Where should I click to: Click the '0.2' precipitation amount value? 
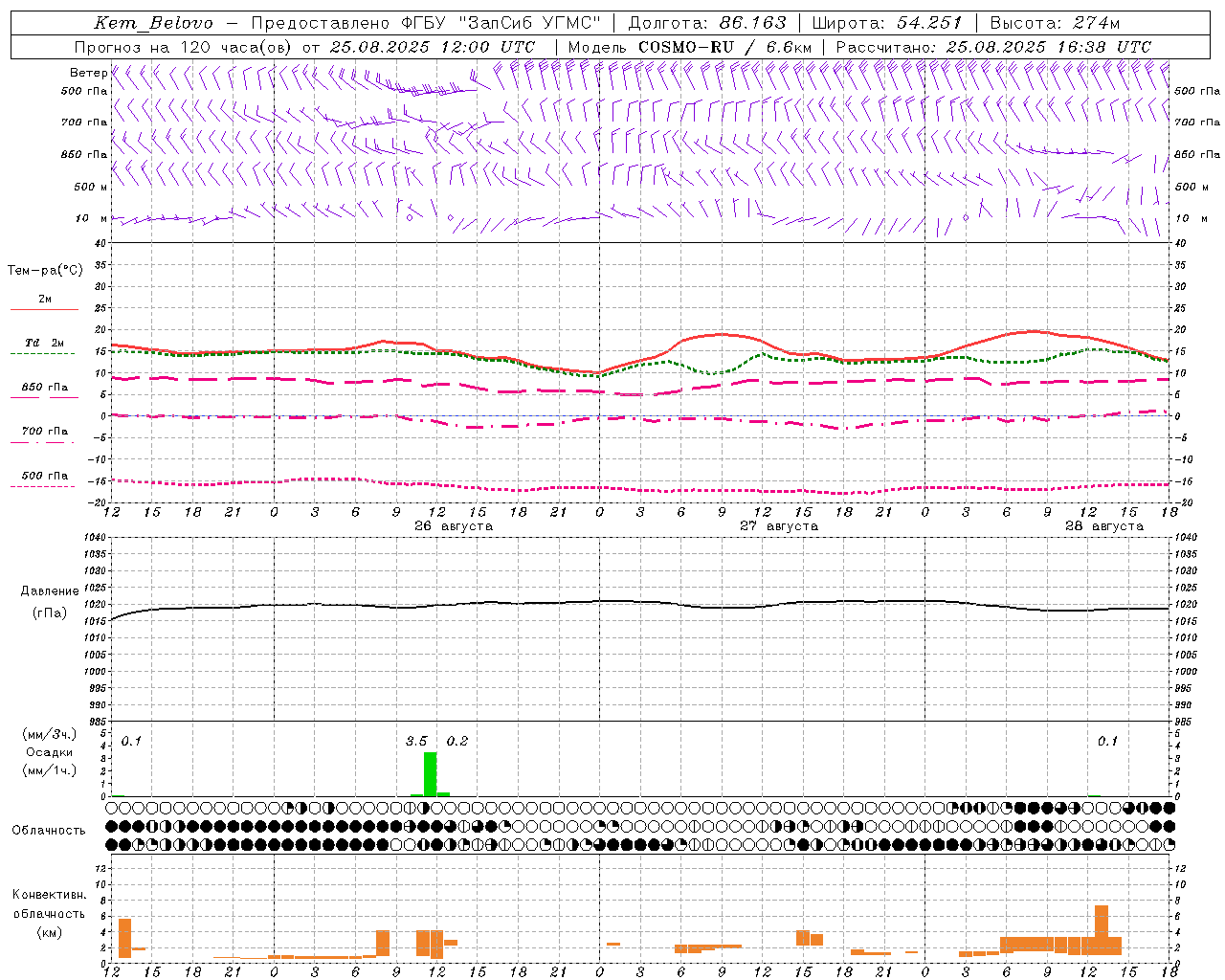coord(457,742)
